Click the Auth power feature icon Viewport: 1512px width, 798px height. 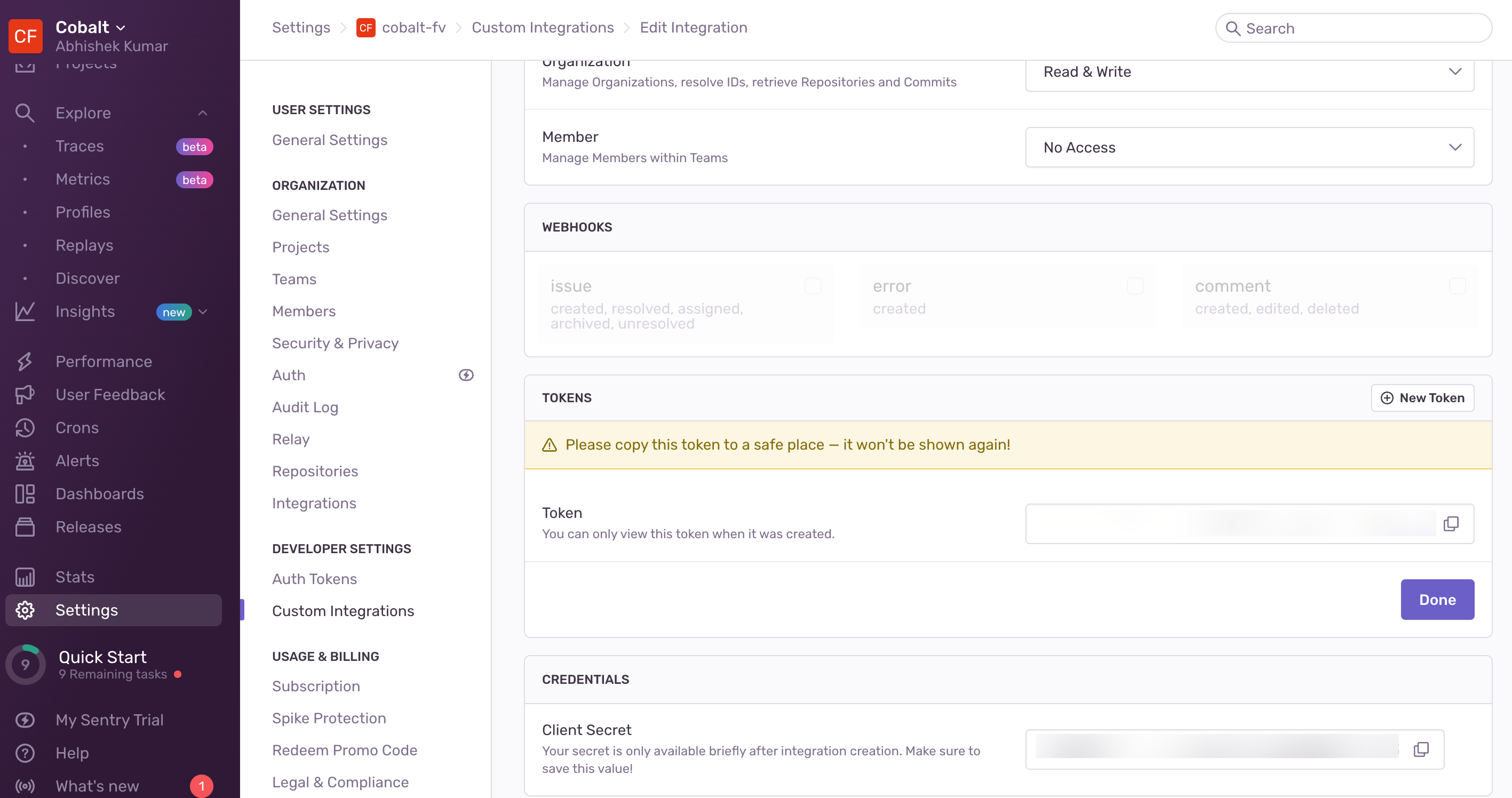pos(466,375)
